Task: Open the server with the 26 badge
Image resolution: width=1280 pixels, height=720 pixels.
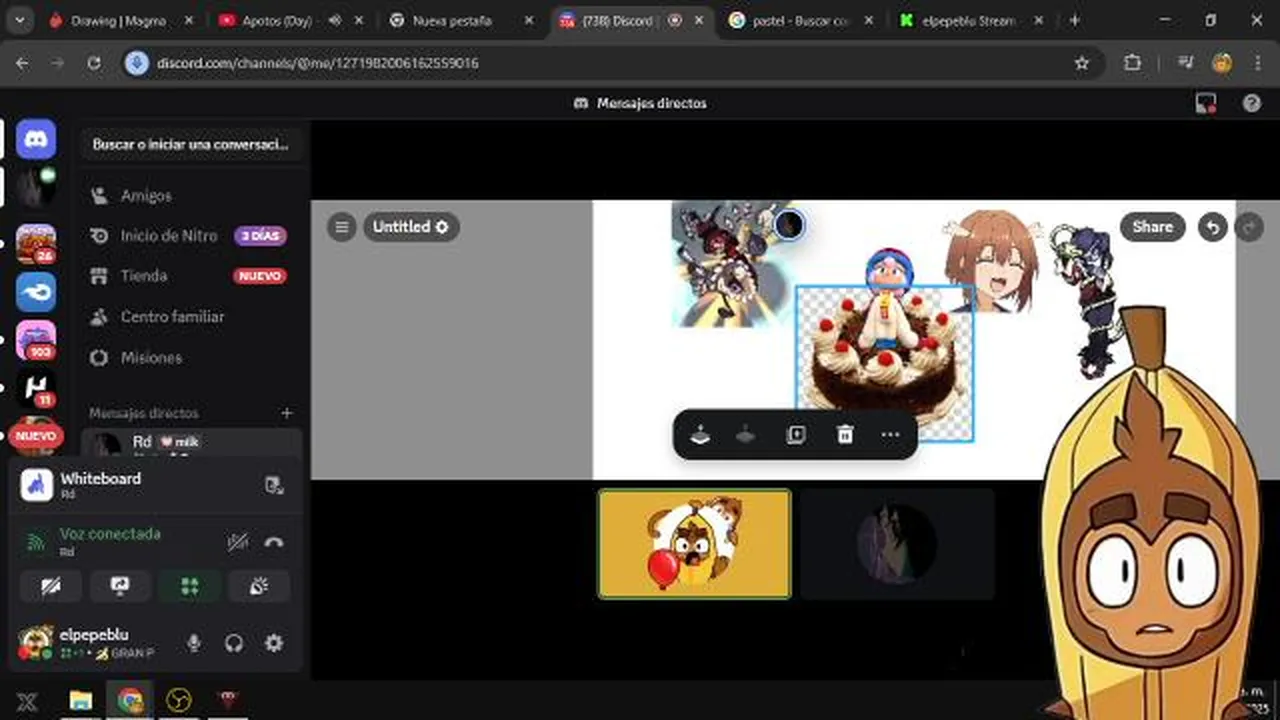Action: tap(36, 243)
